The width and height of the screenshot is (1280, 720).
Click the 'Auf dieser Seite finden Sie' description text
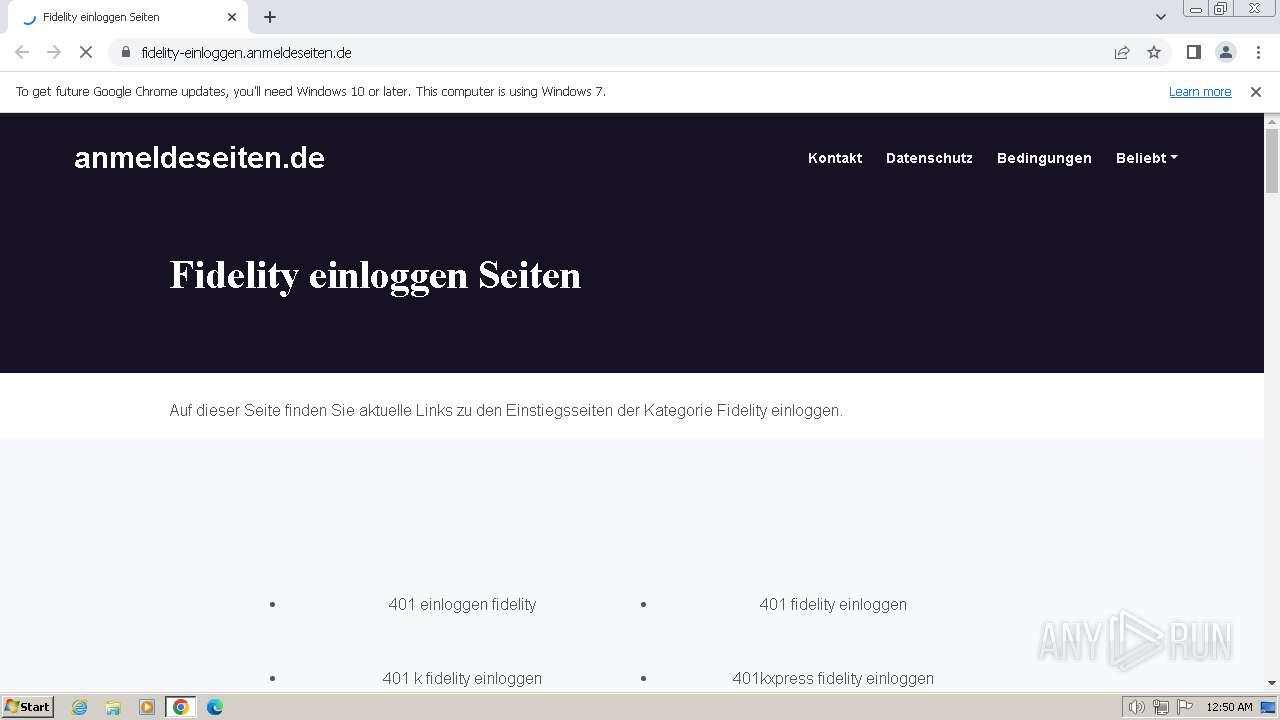(x=506, y=411)
